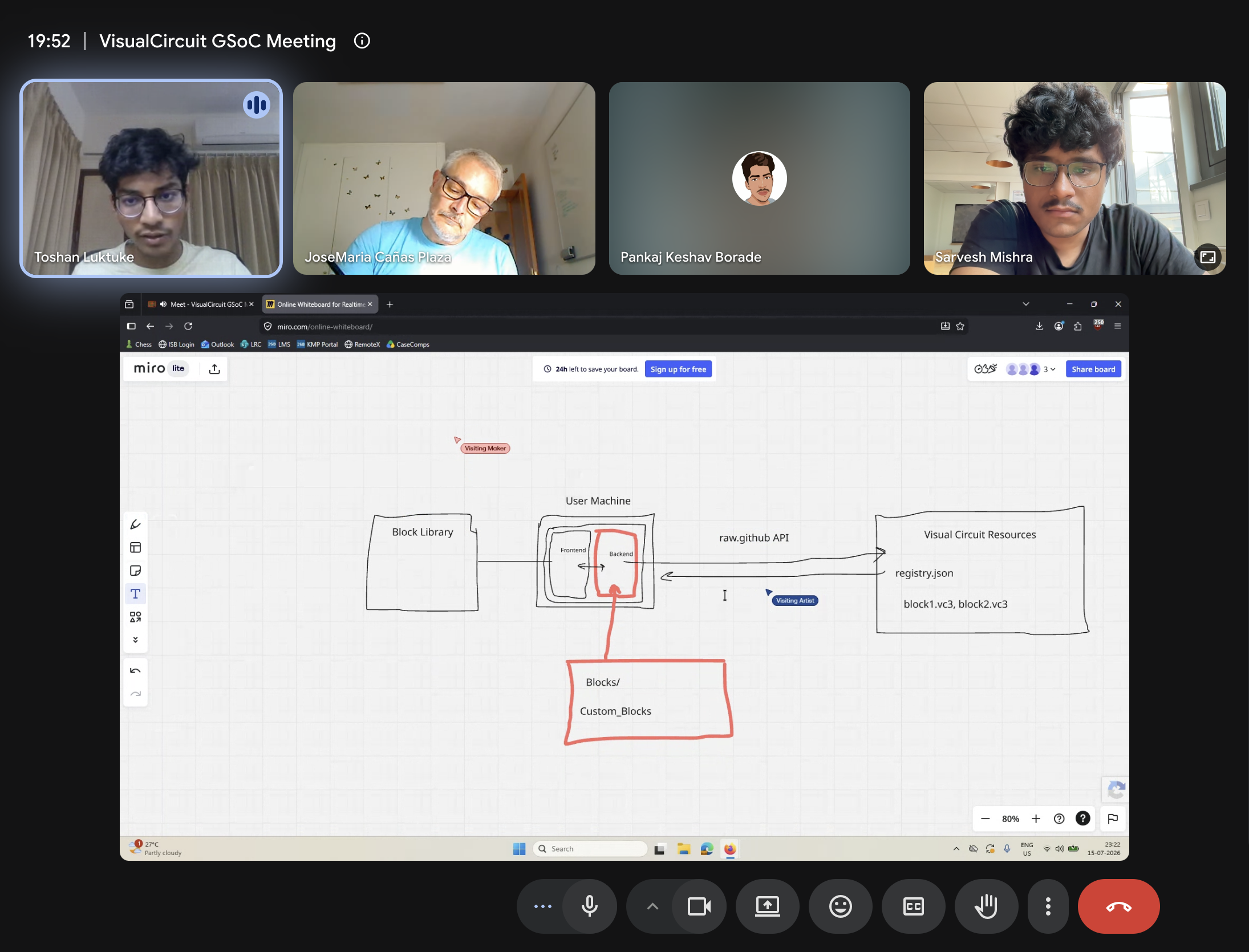
Task: Toggle the raise hand button
Action: point(987,906)
